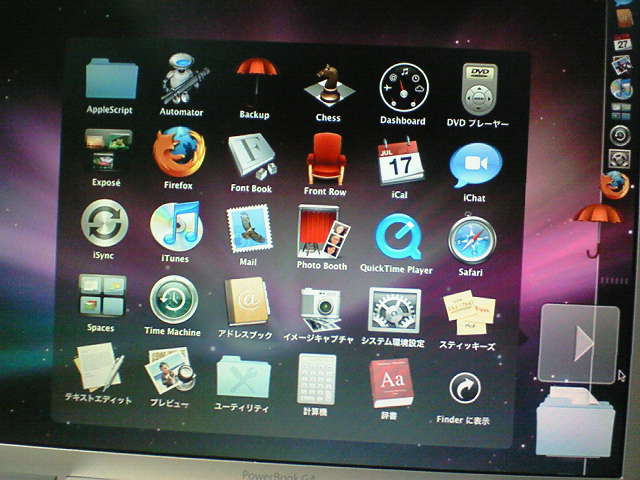Click iTunes disc icon in Dock
The height and width of the screenshot is (480, 640).
click(x=621, y=89)
